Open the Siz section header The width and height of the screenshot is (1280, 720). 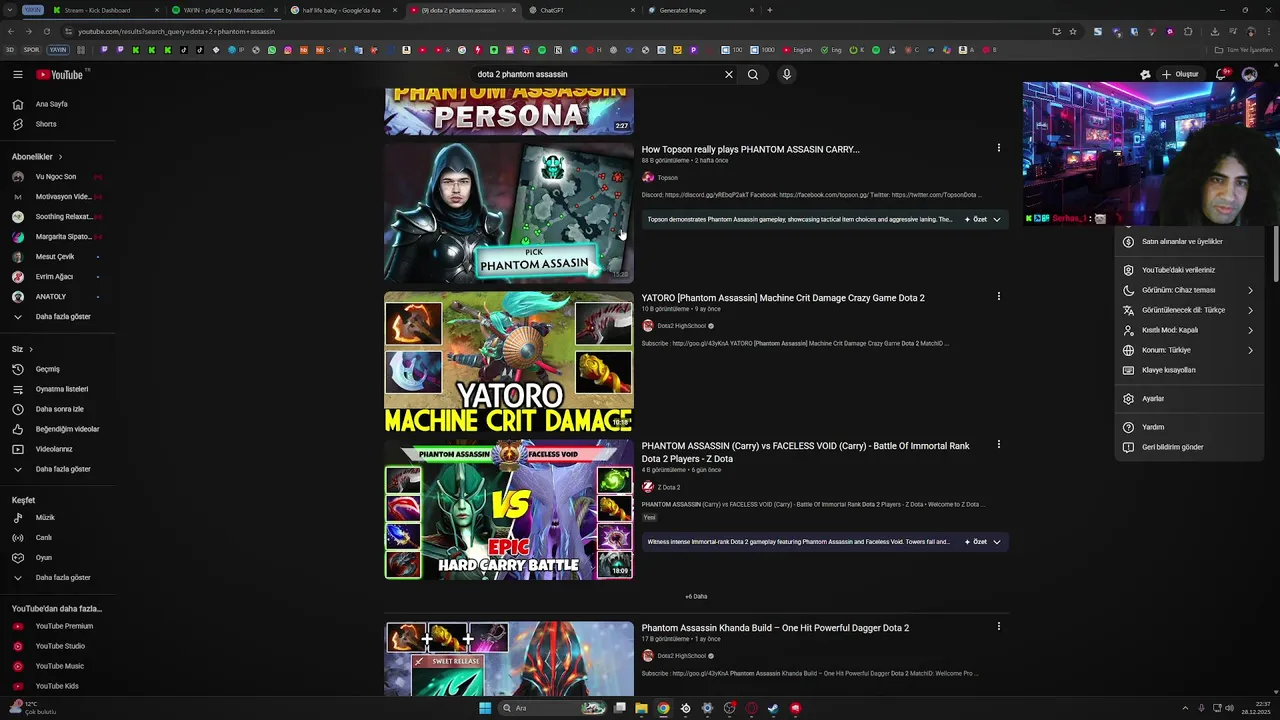click(22, 349)
